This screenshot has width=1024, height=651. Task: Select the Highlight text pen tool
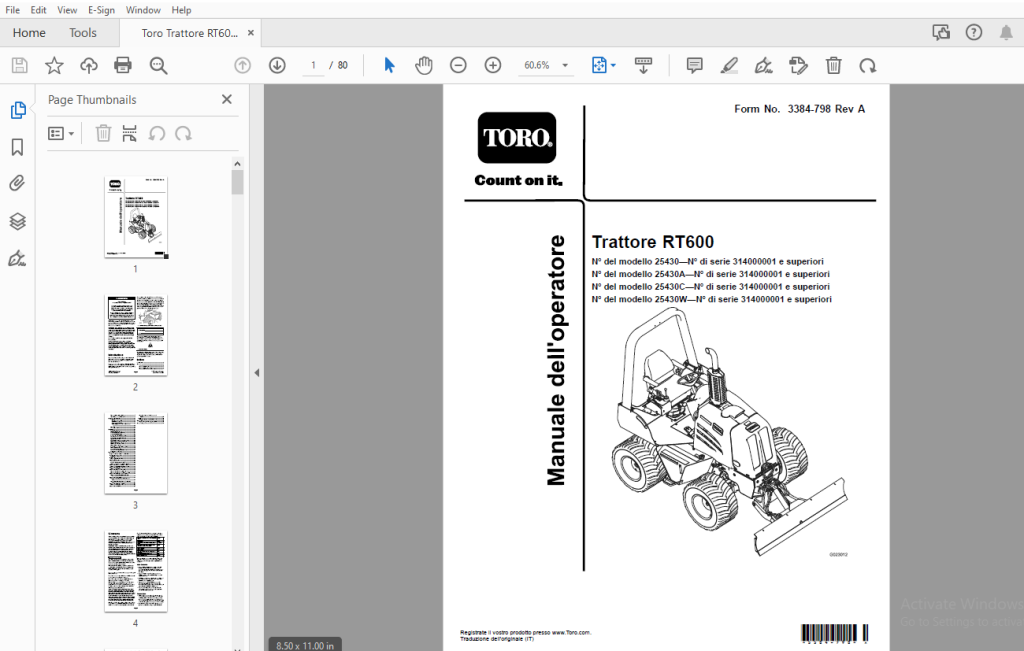pyautogui.click(x=729, y=65)
